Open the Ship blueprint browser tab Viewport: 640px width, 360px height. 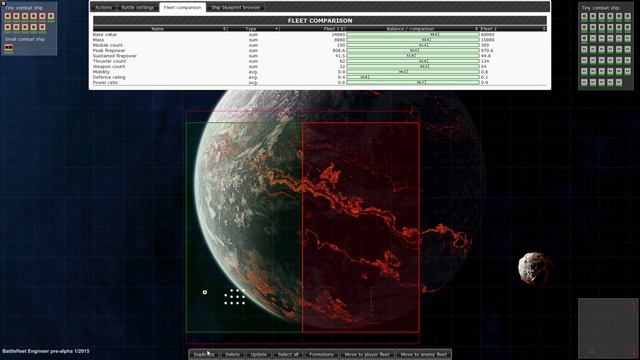(236, 7)
